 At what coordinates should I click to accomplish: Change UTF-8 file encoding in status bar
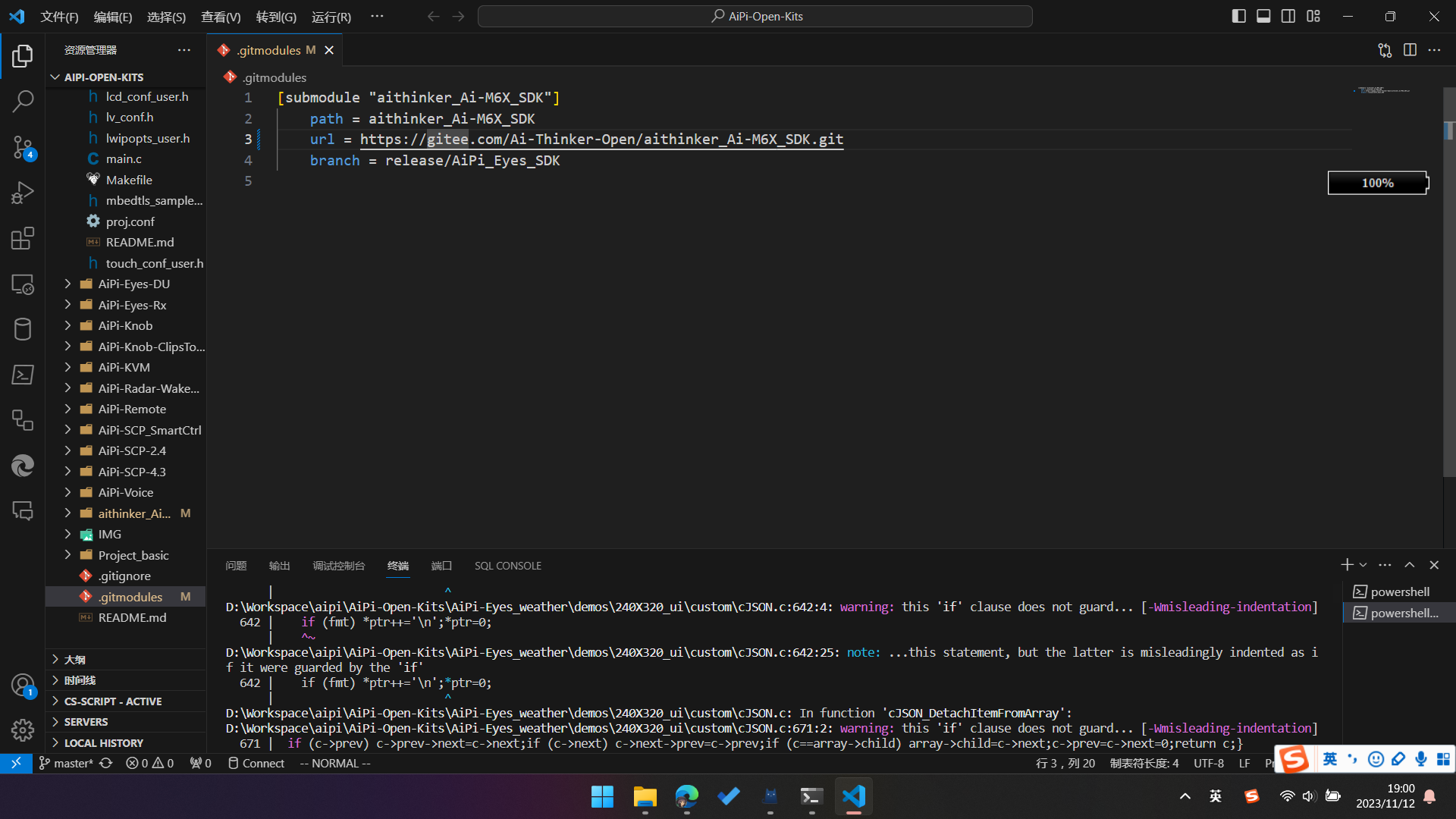coord(1209,763)
